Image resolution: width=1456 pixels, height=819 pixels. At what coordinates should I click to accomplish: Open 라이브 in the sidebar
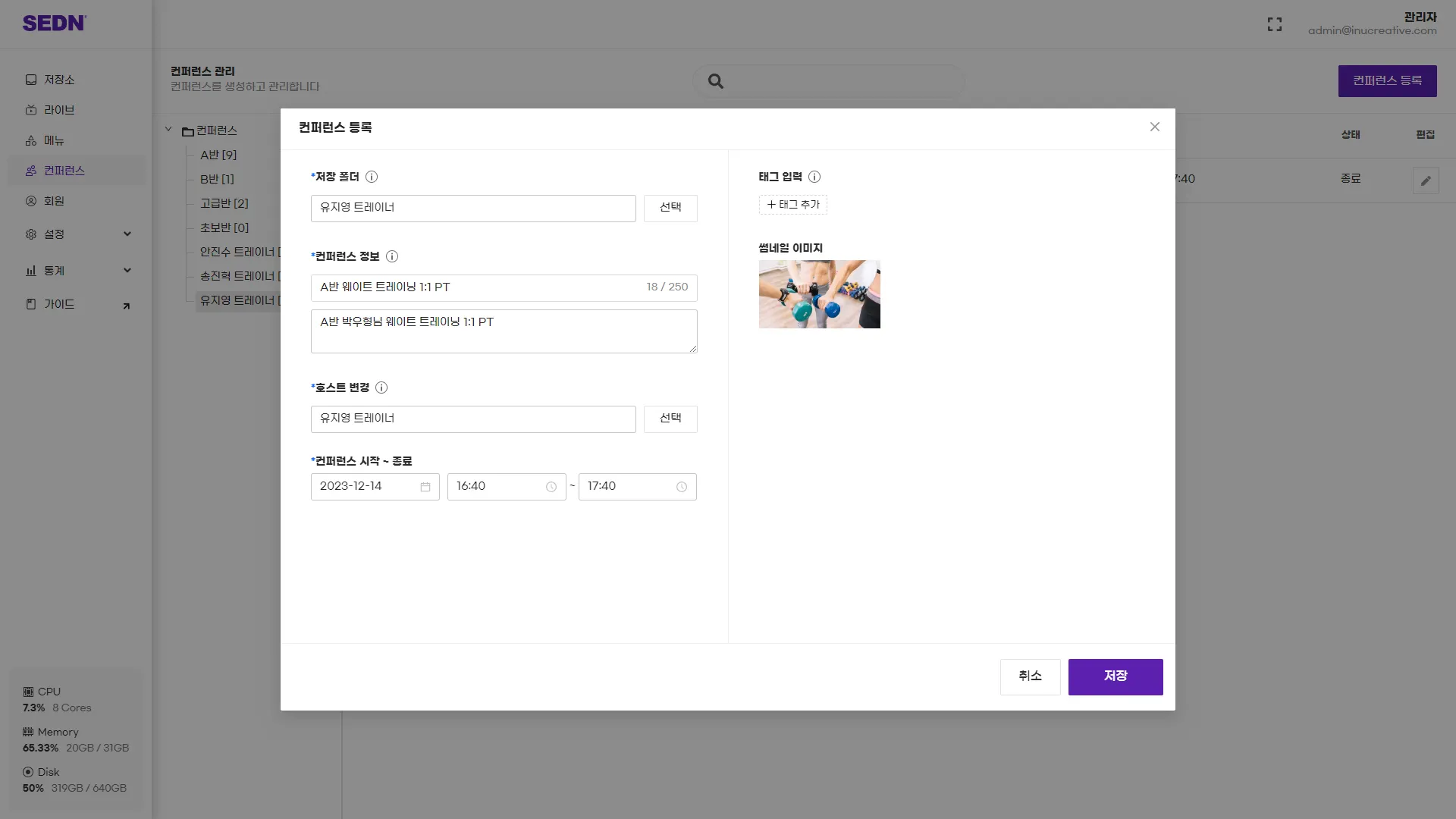[x=59, y=110]
